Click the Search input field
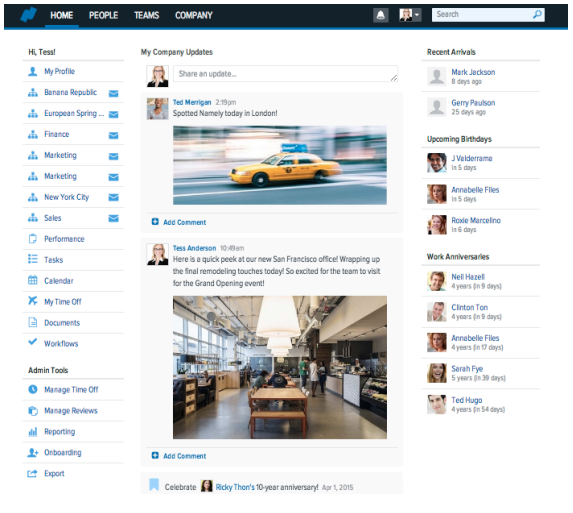 coord(482,15)
